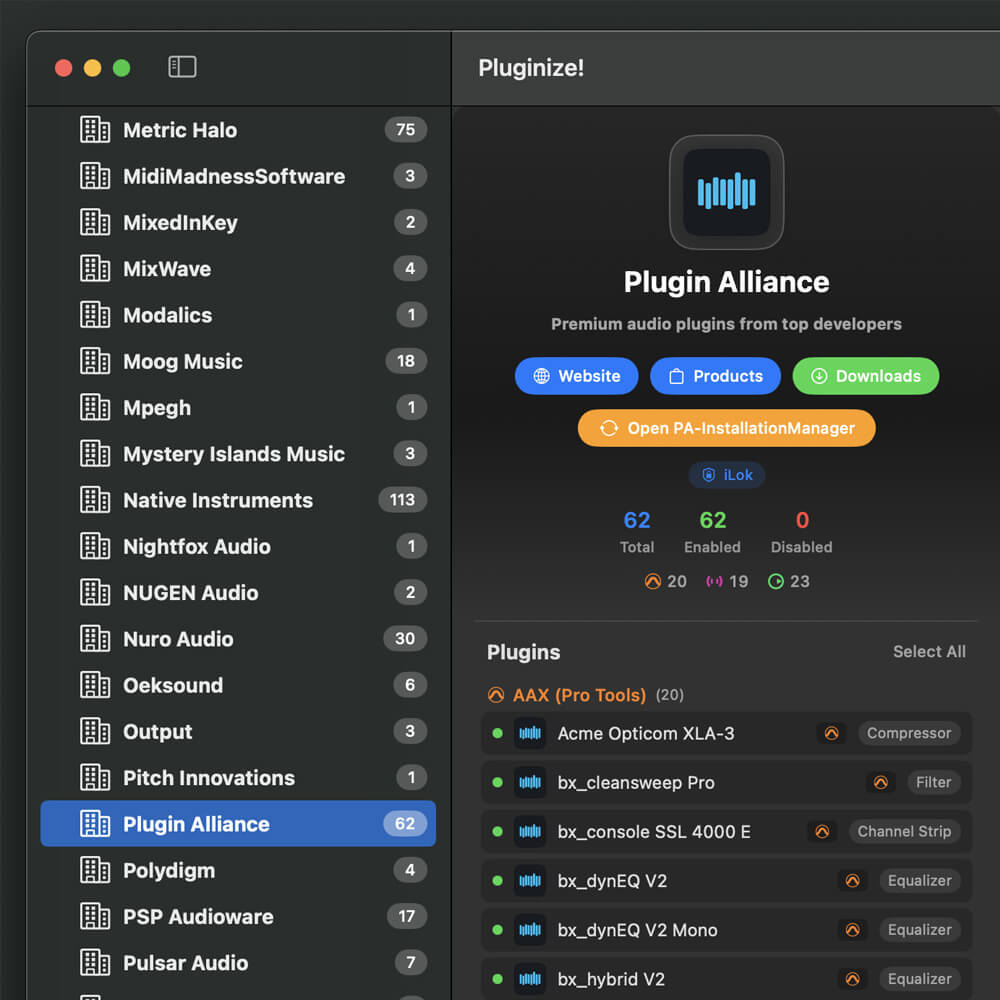Select Polydigm vendor in the sidebar
The width and height of the screenshot is (1000, 1000).
point(238,870)
